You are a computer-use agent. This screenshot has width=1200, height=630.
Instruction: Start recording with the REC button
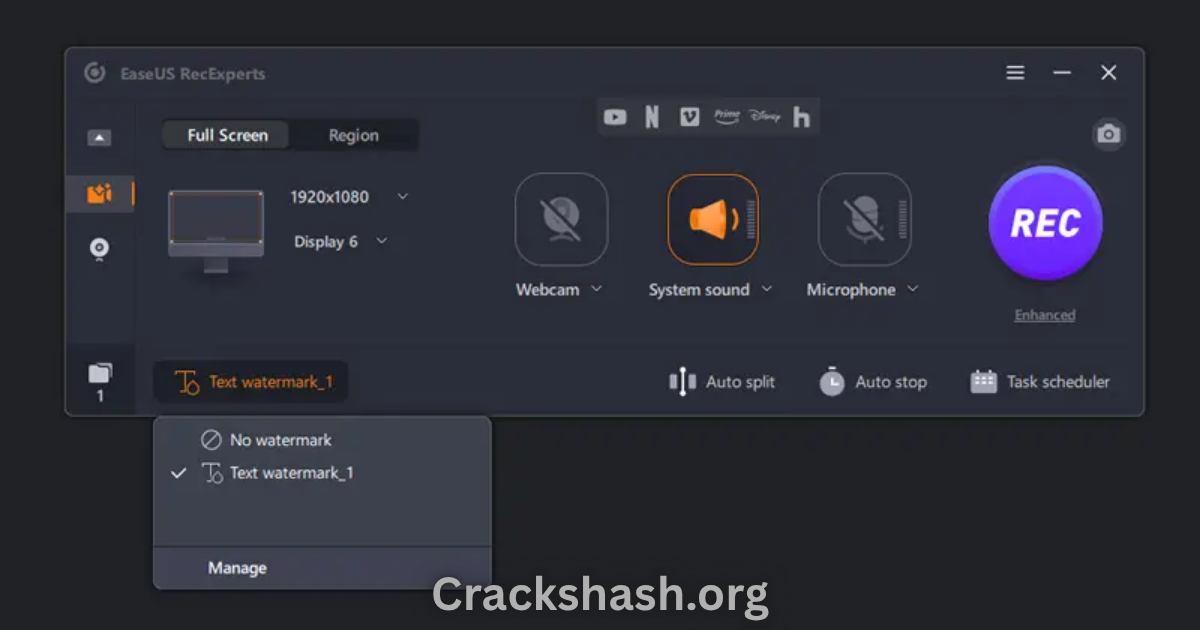tap(1045, 223)
